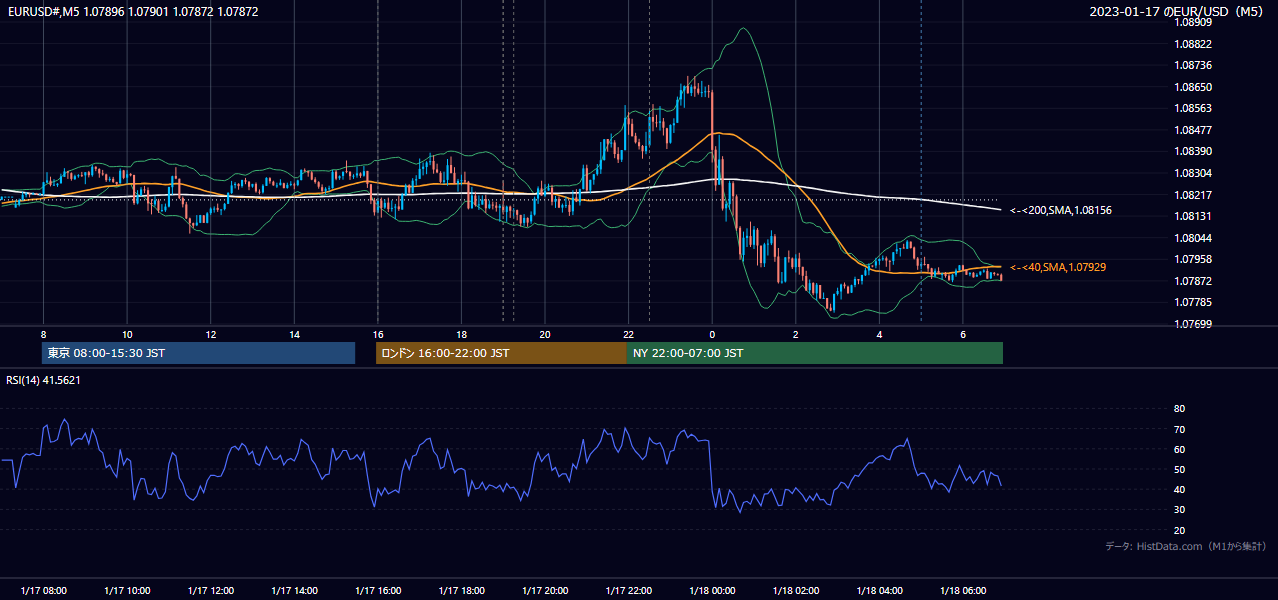
Task: Click the HistData.com data source credit
Action: coord(1186,546)
